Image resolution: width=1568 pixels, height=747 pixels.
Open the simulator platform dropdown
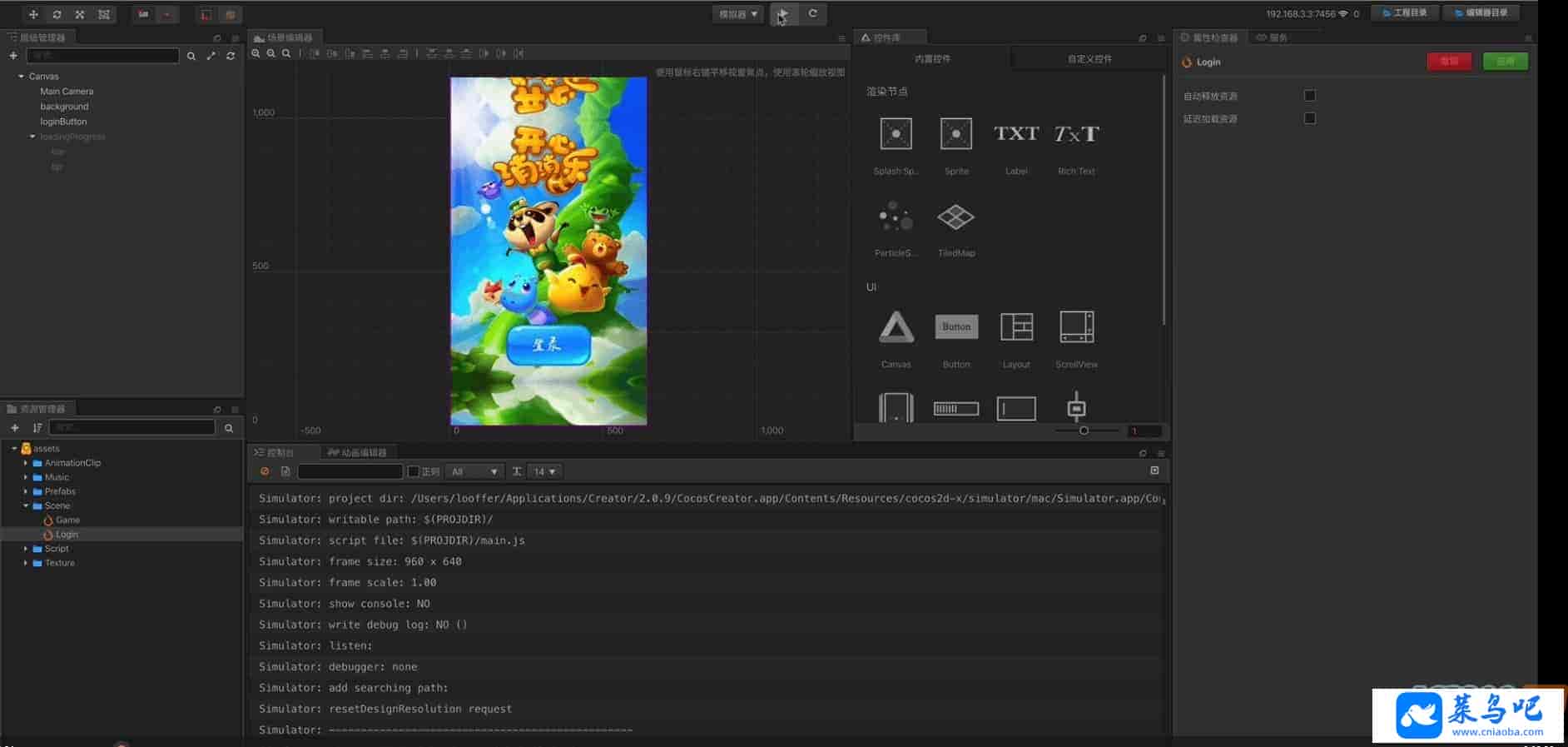[x=737, y=14]
